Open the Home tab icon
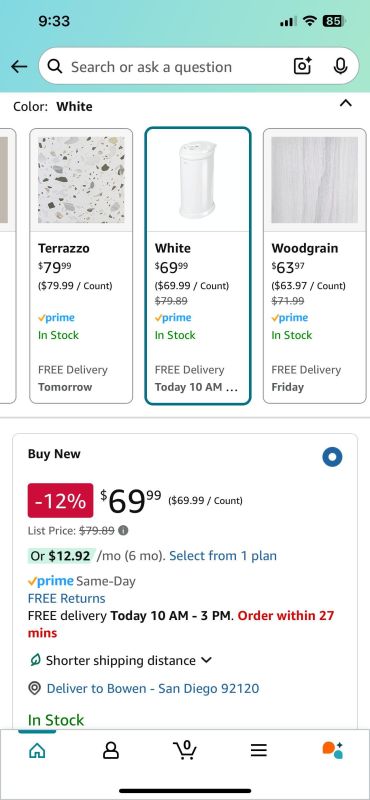The width and height of the screenshot is (370, 800). click(37, 750)
